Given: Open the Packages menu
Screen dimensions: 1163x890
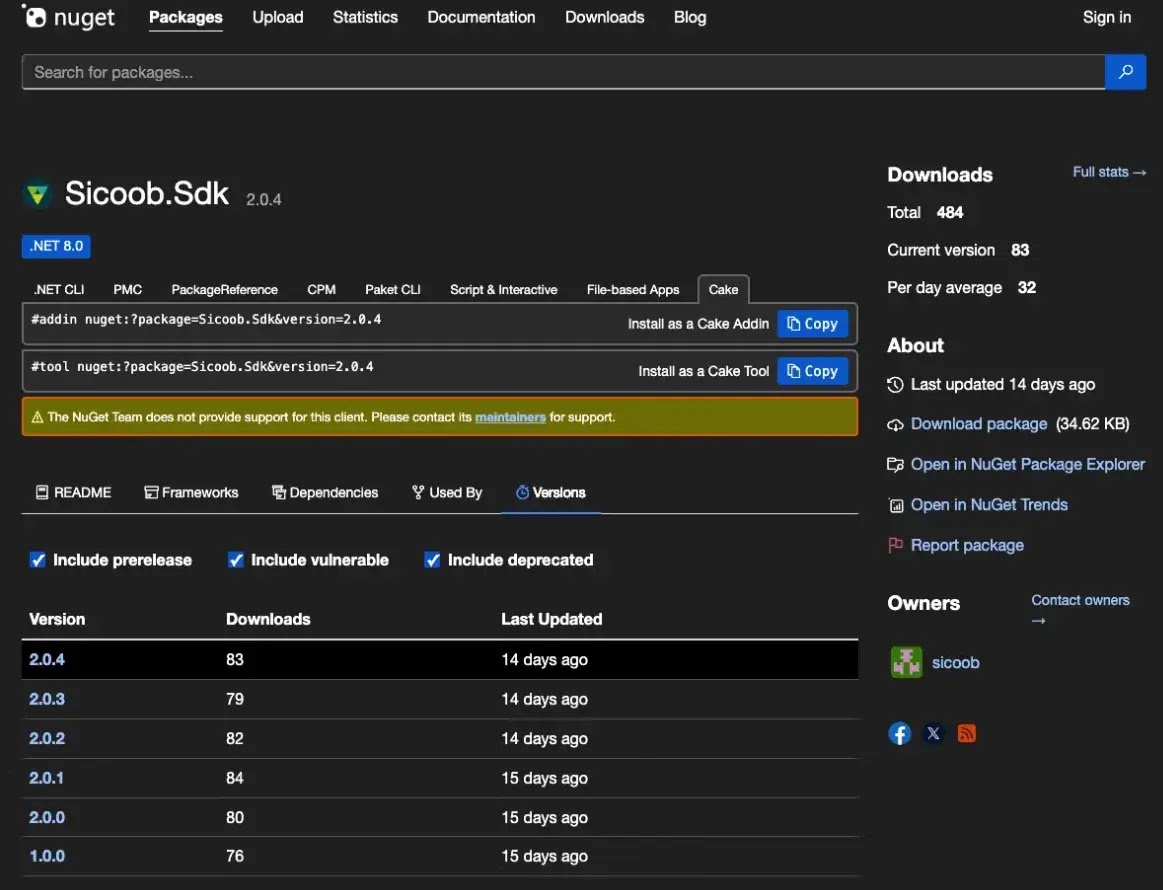Looking at the screenshot, I should 185,17.
